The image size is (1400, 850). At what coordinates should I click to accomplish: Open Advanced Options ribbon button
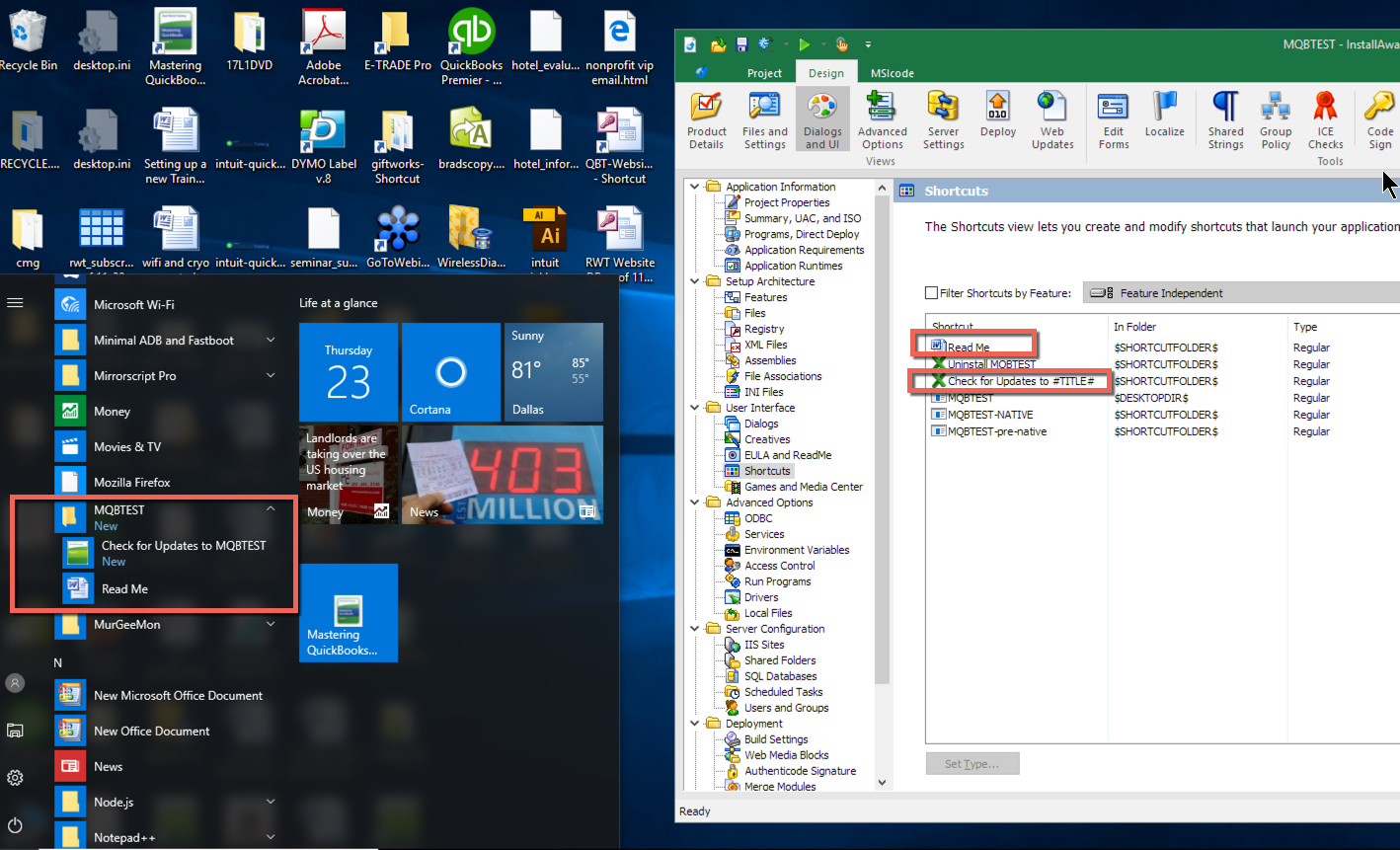pos(882,120)
